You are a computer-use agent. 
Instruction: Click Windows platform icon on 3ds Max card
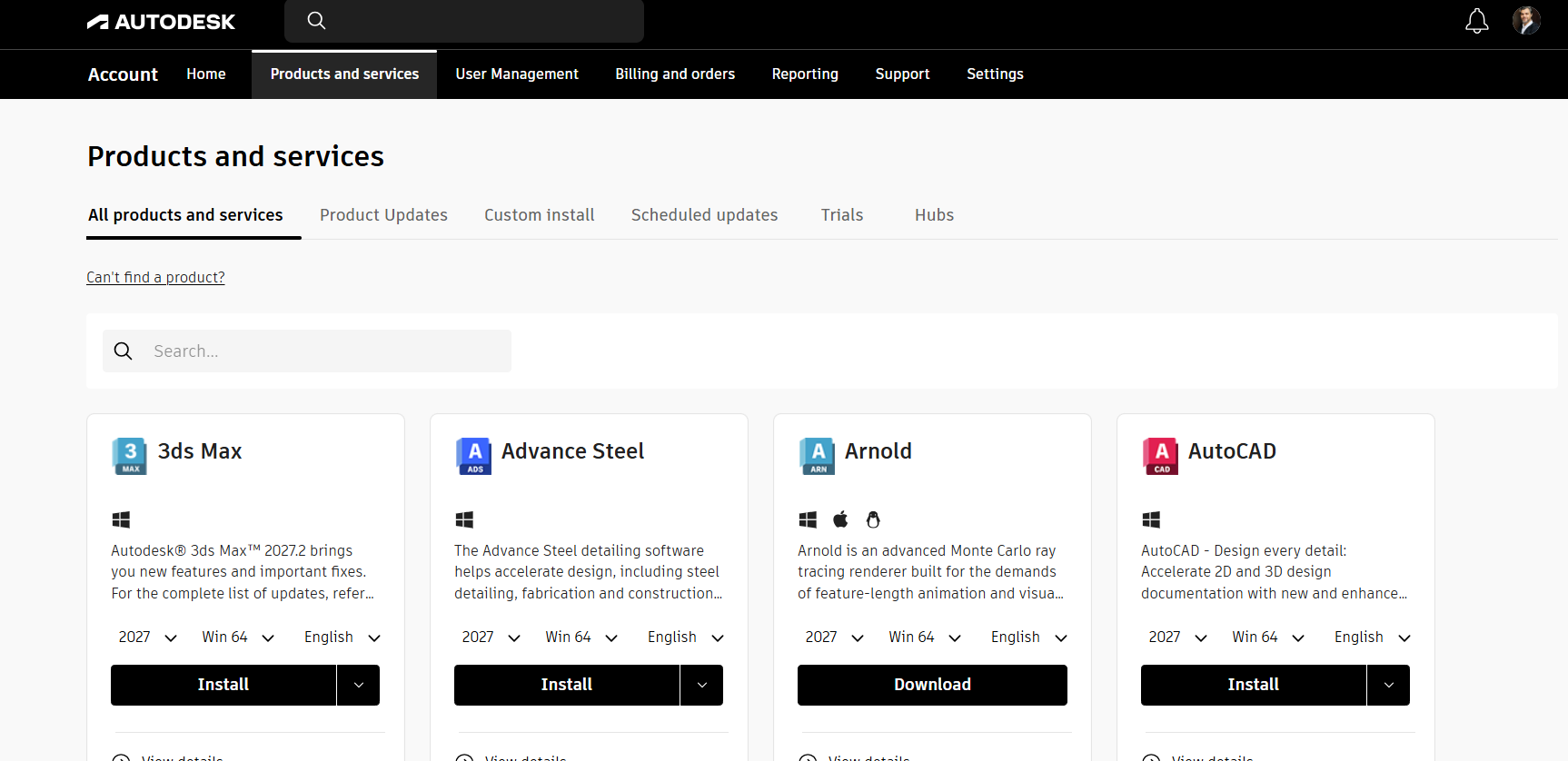[x=121, y=519]
